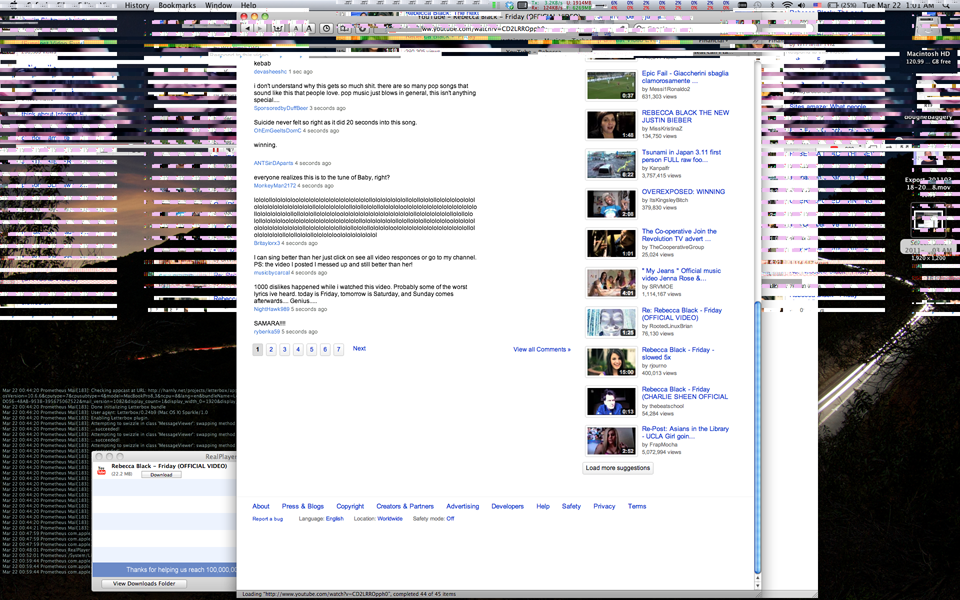Open REBECCA BLACK THE NEW JUSTIN BIEBER link
960x600 pixels.
[x=685, y=116]
